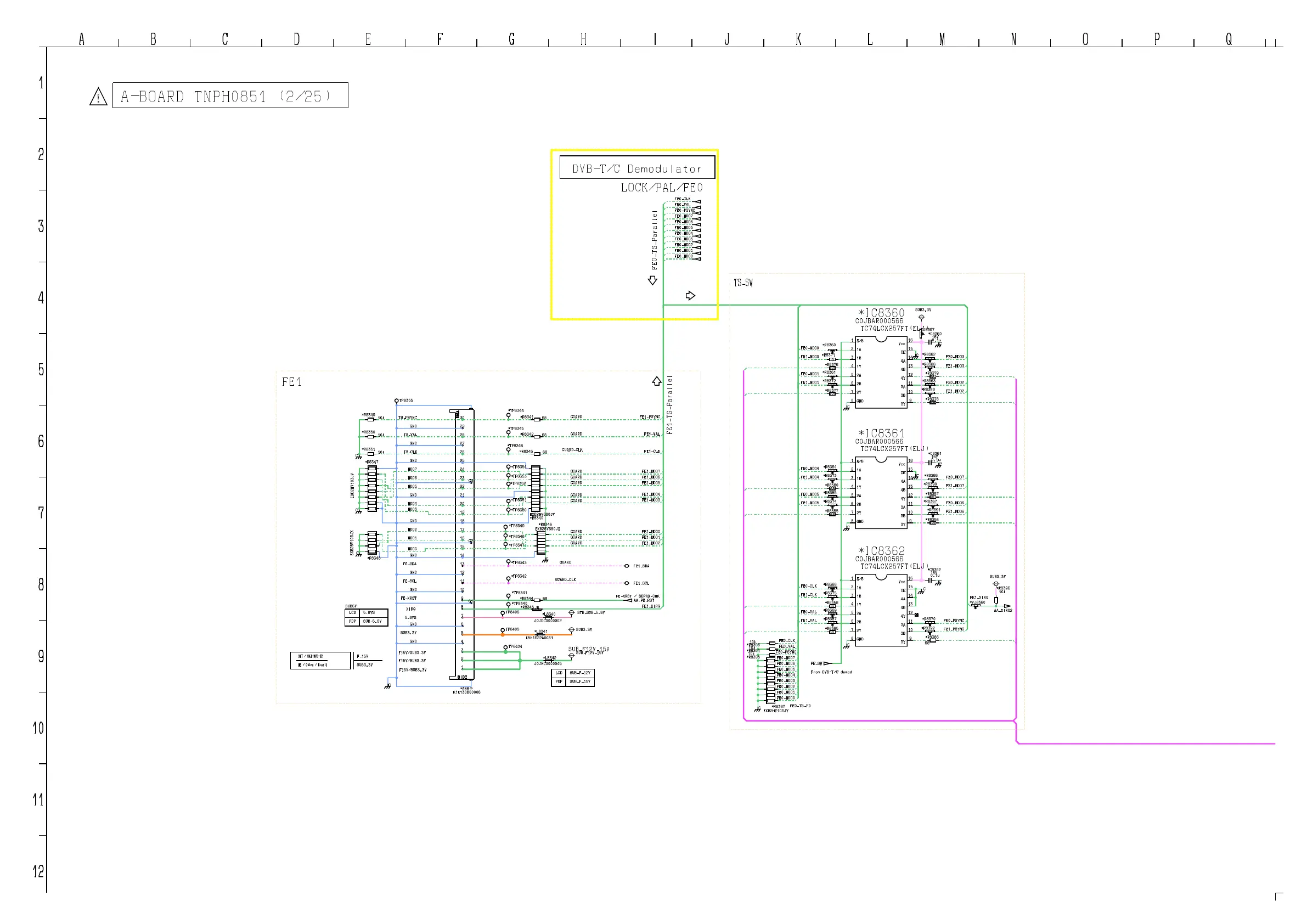Click the FE1_SDA terminal circle
The width and height of the screenshot is (1307, 924).
pos(627,566)
